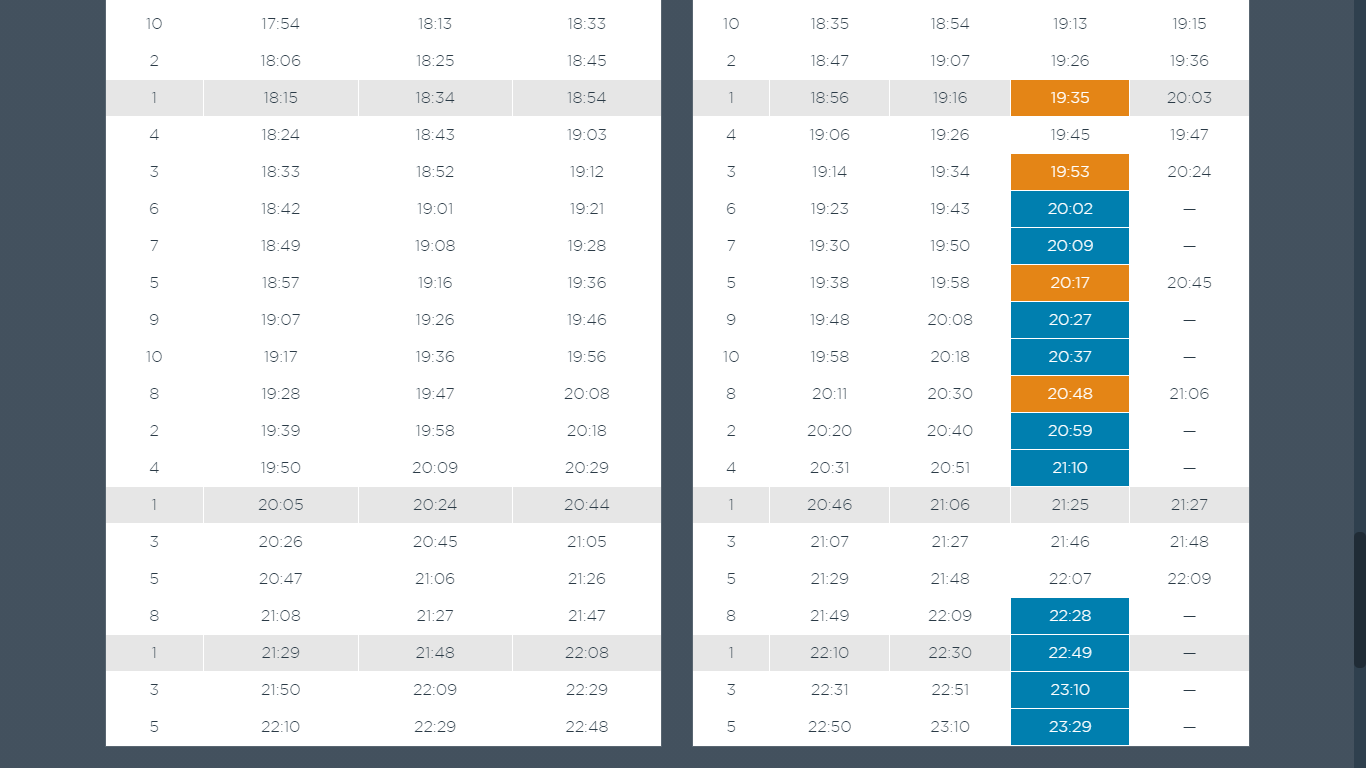1366x768 pixels.
Task: Click the orange 19:35 time cell
Action: [x=1070, y=98]
